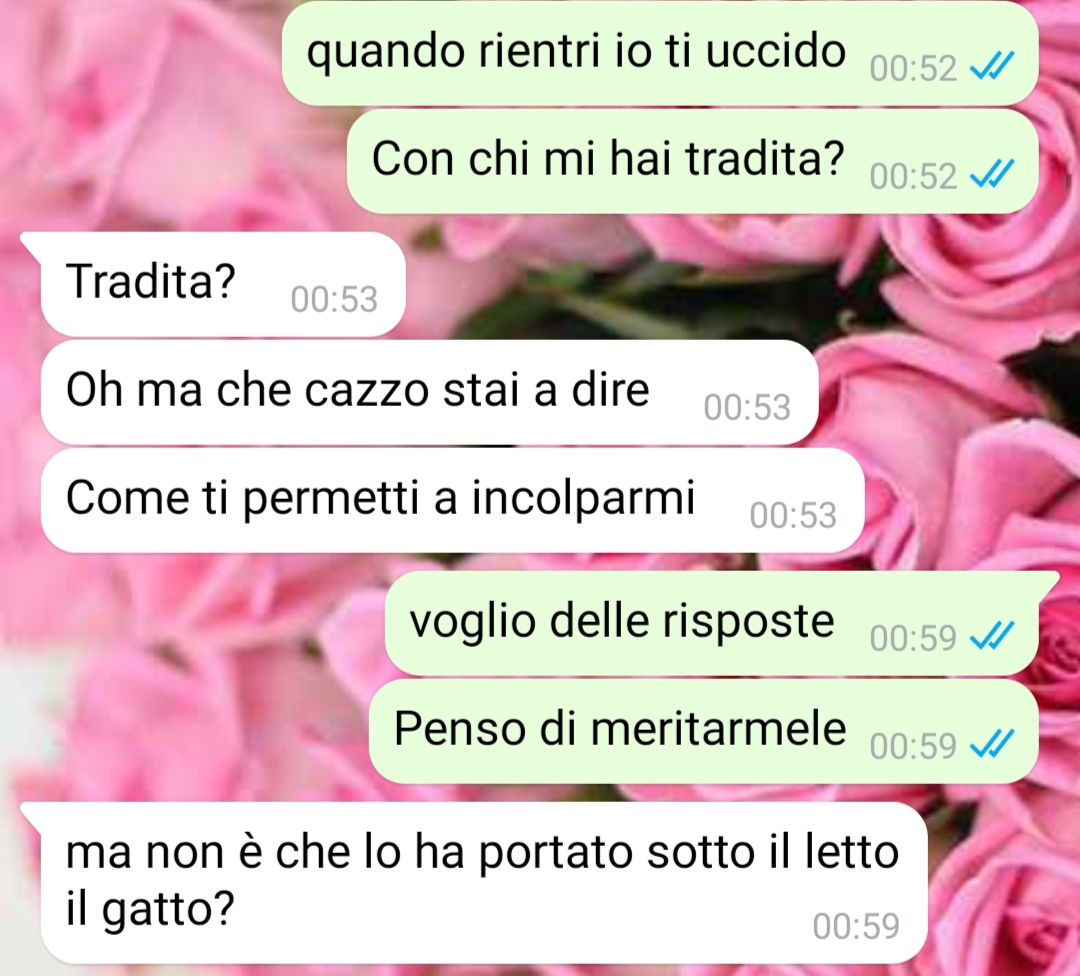1080x976 pixels.
Task: Tap the 00:52 timestamp on 'Con chi mi hai tradita?'
Action: tap(913, 176)
